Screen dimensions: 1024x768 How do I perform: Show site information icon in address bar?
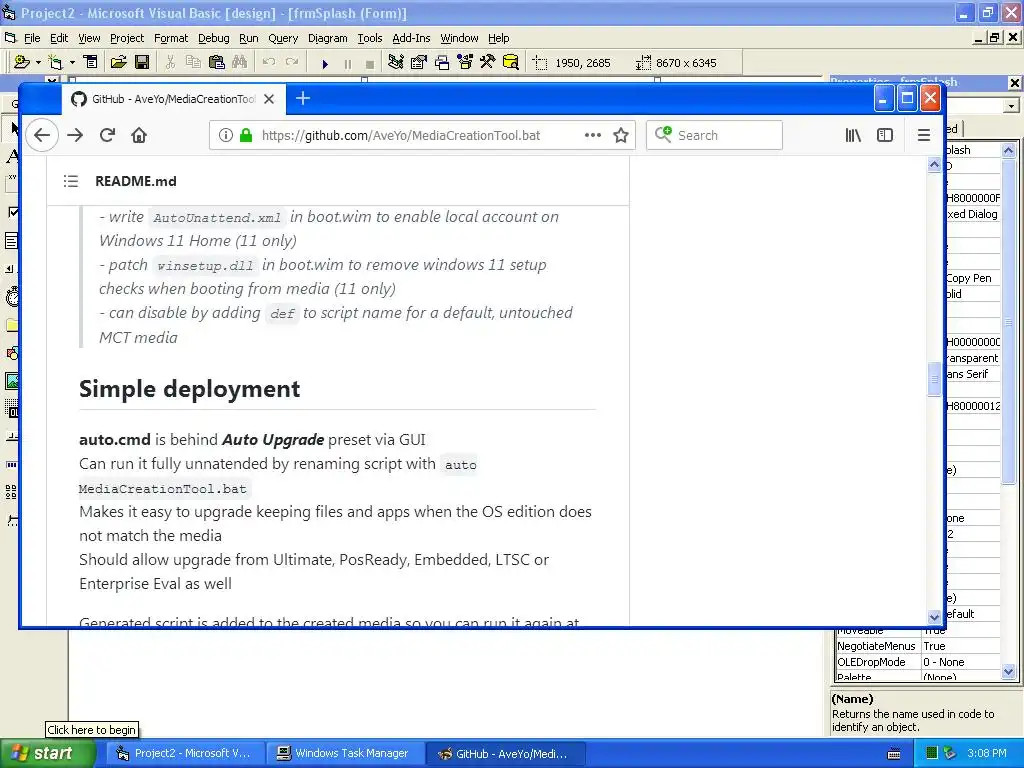[x=225, y=135]
